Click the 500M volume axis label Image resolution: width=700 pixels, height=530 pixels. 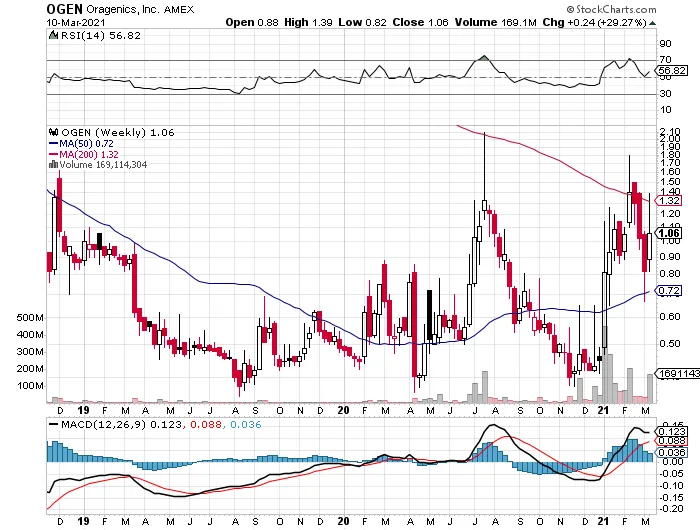[30, 318]
